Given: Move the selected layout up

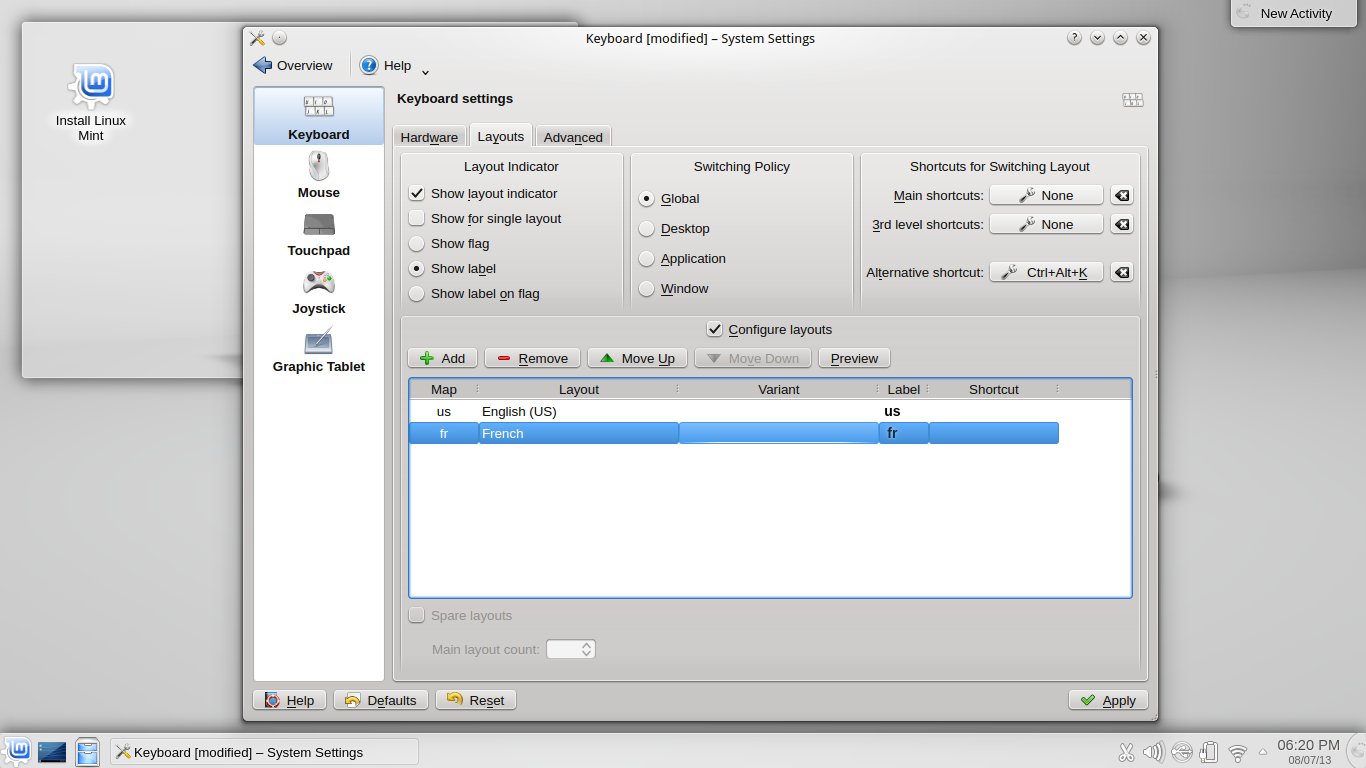Looking at the screenshot, I should [637, 358].
